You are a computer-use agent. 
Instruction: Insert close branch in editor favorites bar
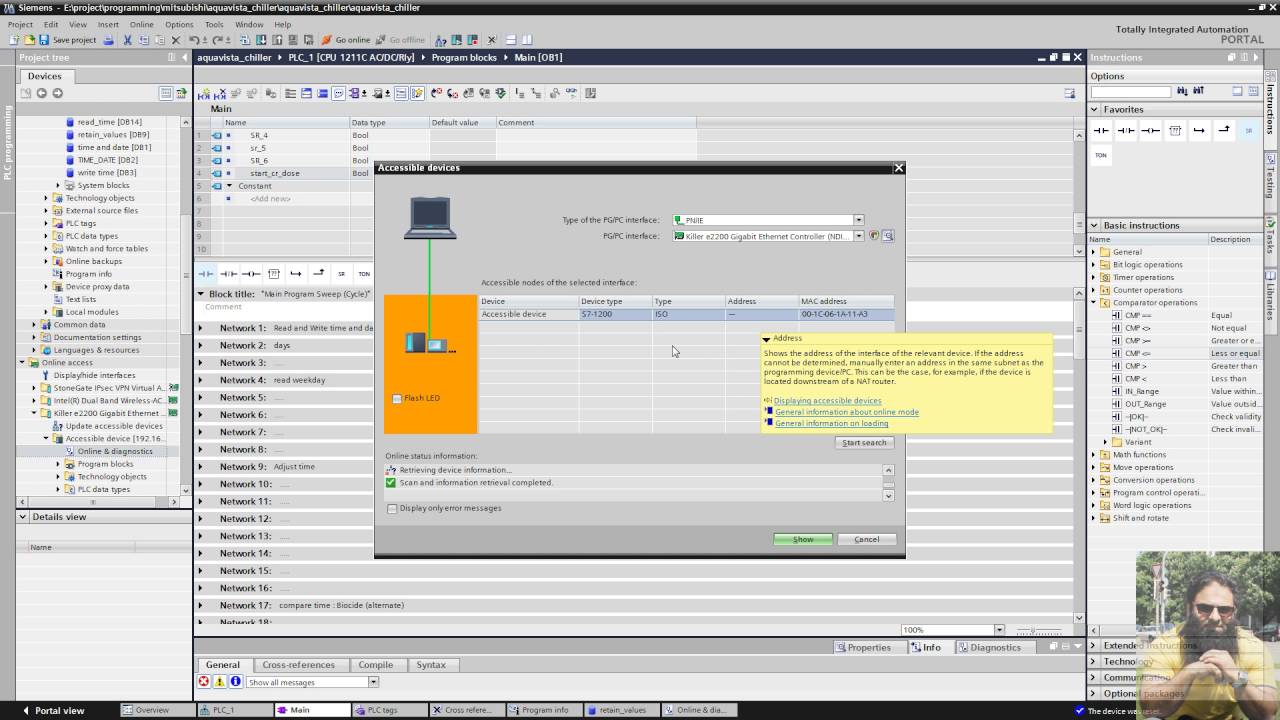click(x=319, y=273)
